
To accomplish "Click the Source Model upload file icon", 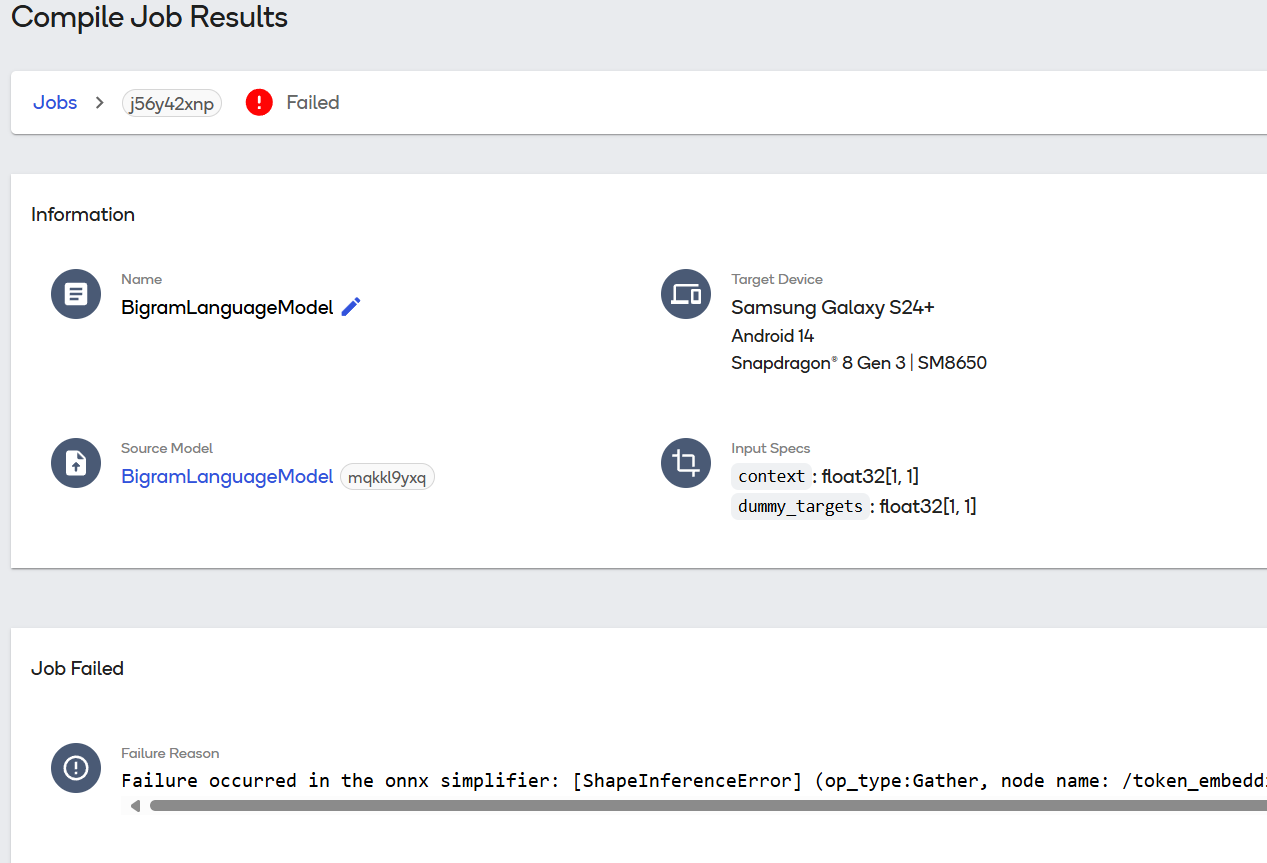I will 76,463.
